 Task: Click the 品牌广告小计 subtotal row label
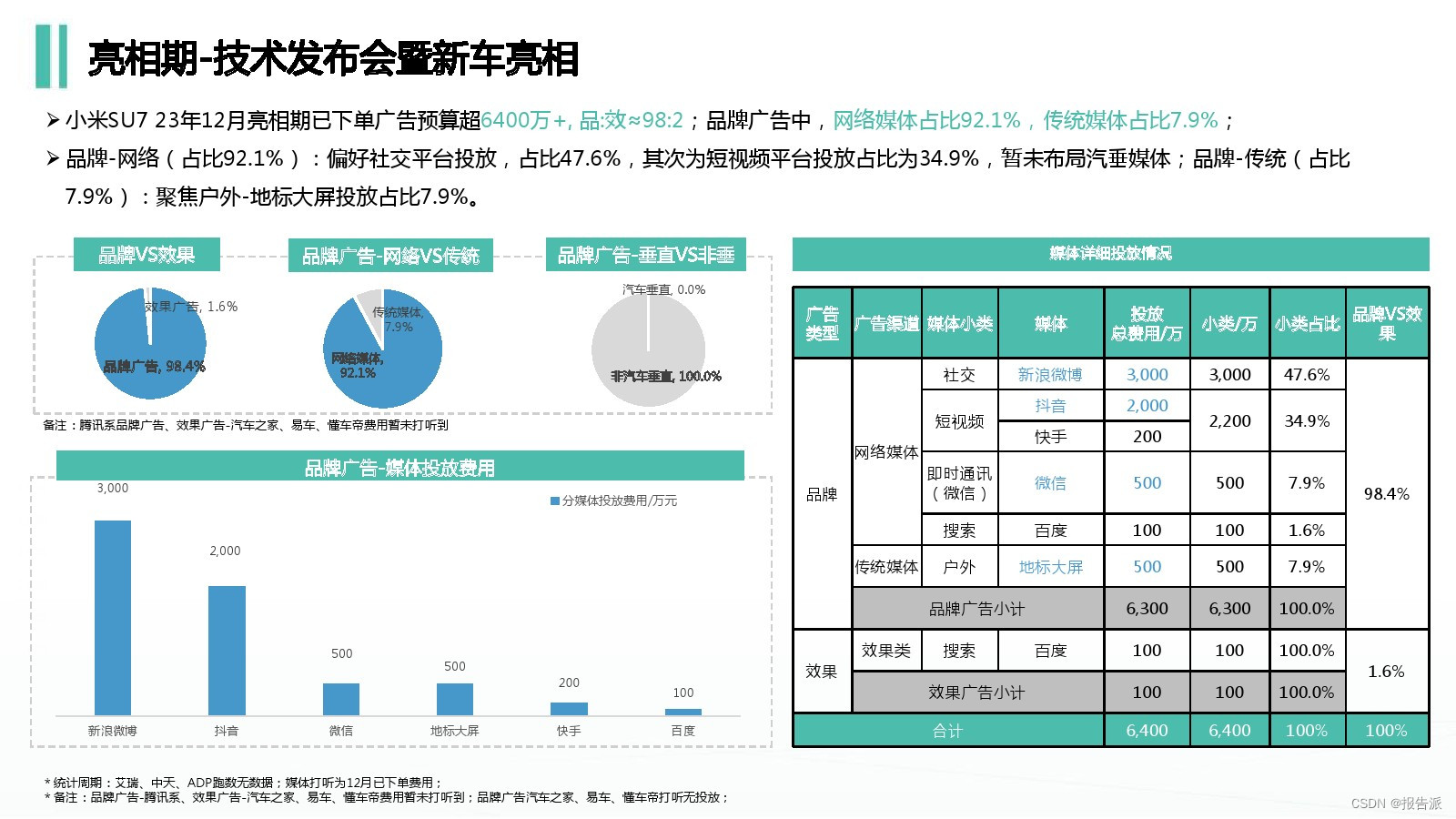tap(977, 609)
